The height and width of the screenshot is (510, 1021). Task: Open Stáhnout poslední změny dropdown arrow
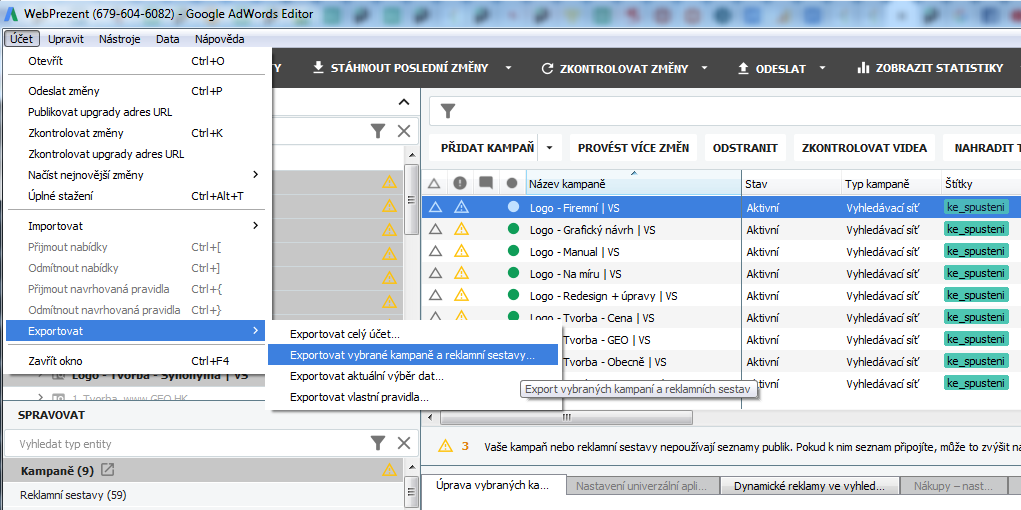coord(509,68)
